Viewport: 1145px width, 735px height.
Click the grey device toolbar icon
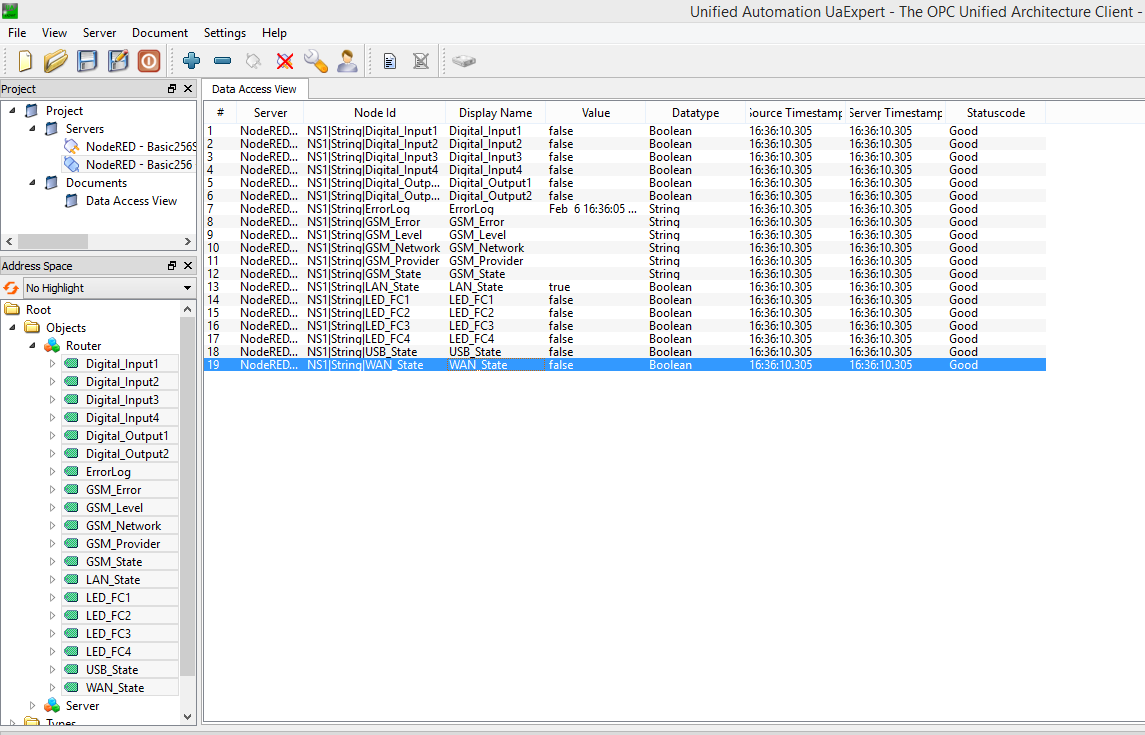coord(464,61)
